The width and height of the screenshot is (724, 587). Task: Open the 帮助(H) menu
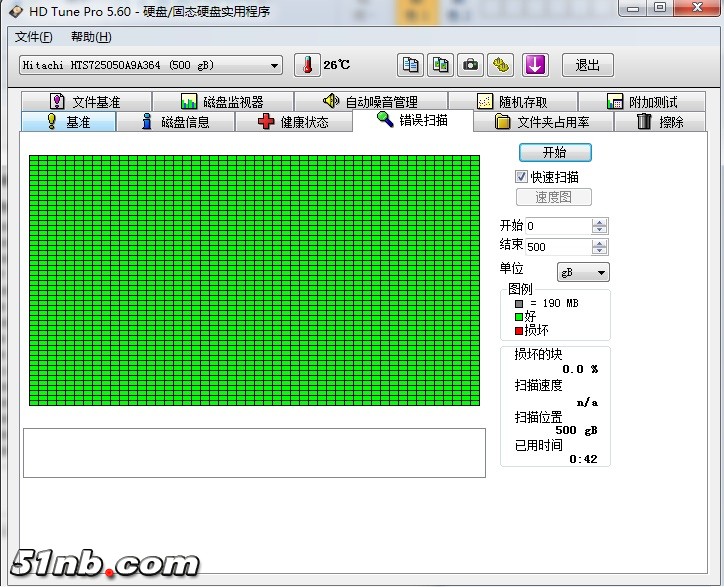91,37
